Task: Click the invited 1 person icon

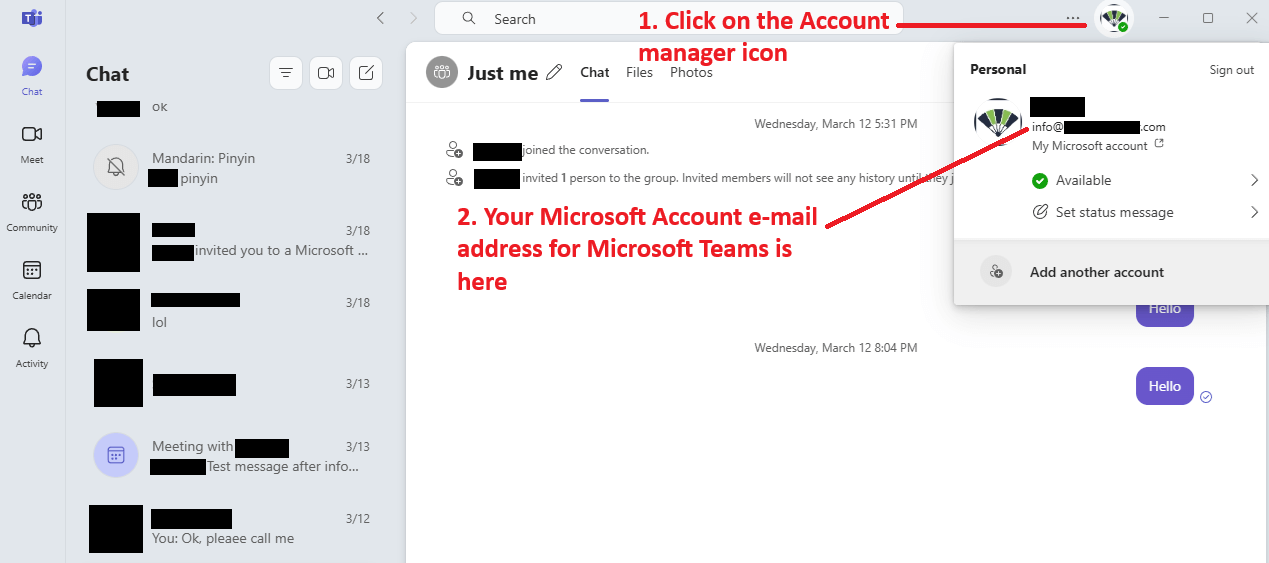Action: click(454, 178)
